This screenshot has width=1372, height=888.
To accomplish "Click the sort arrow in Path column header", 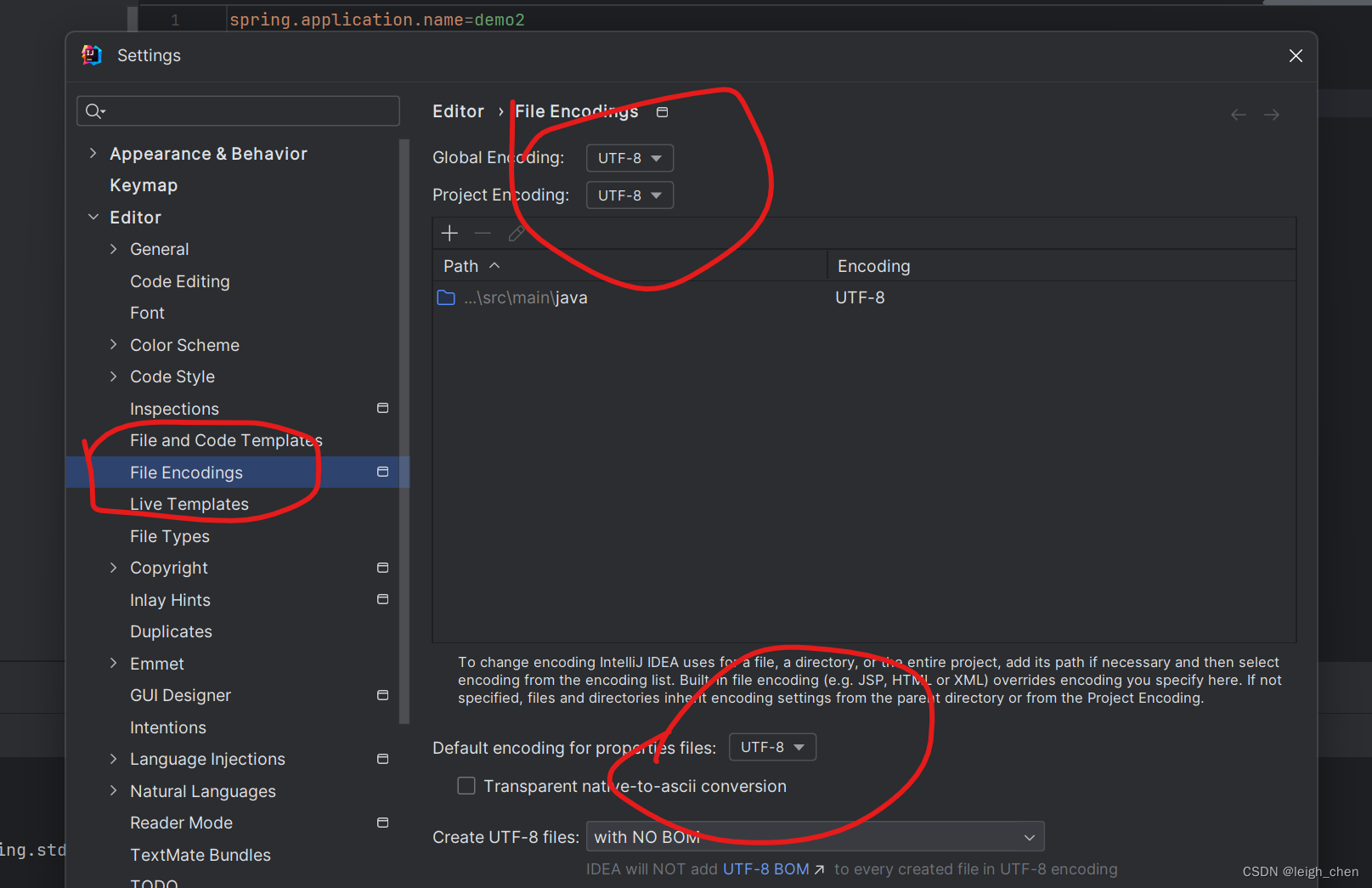I will (494, 266).
